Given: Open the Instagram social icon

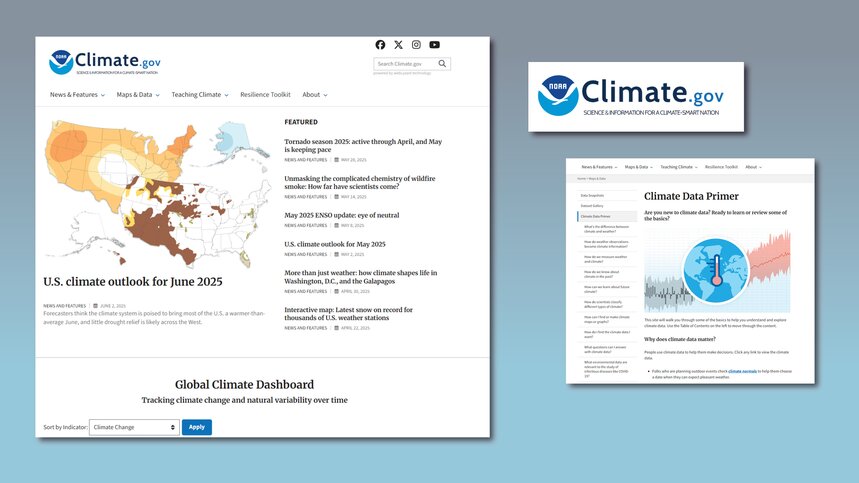Looking at the screenshot, I should (416, 45).
